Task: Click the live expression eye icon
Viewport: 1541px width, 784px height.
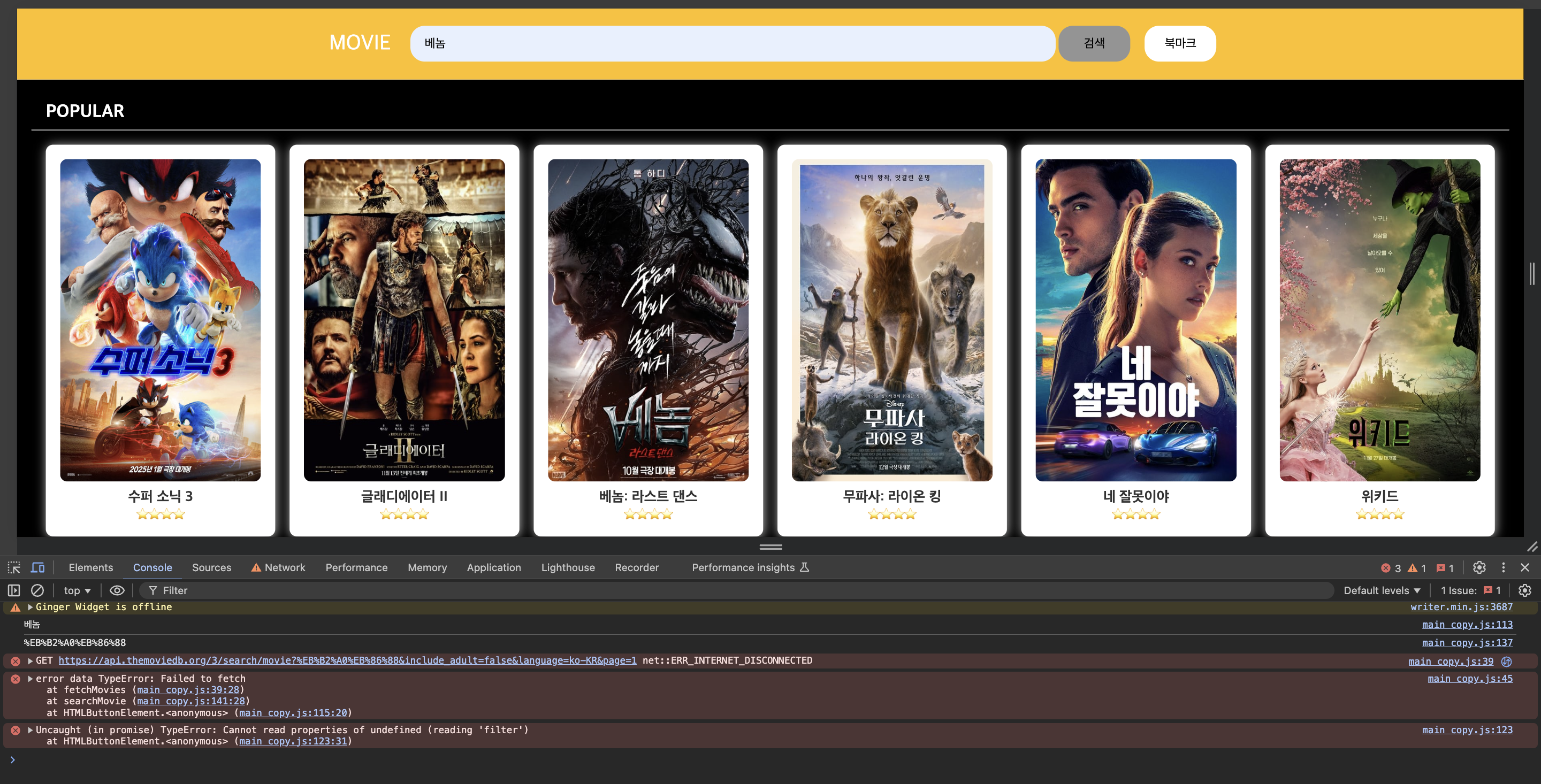Action: click(x=117, y=590)
